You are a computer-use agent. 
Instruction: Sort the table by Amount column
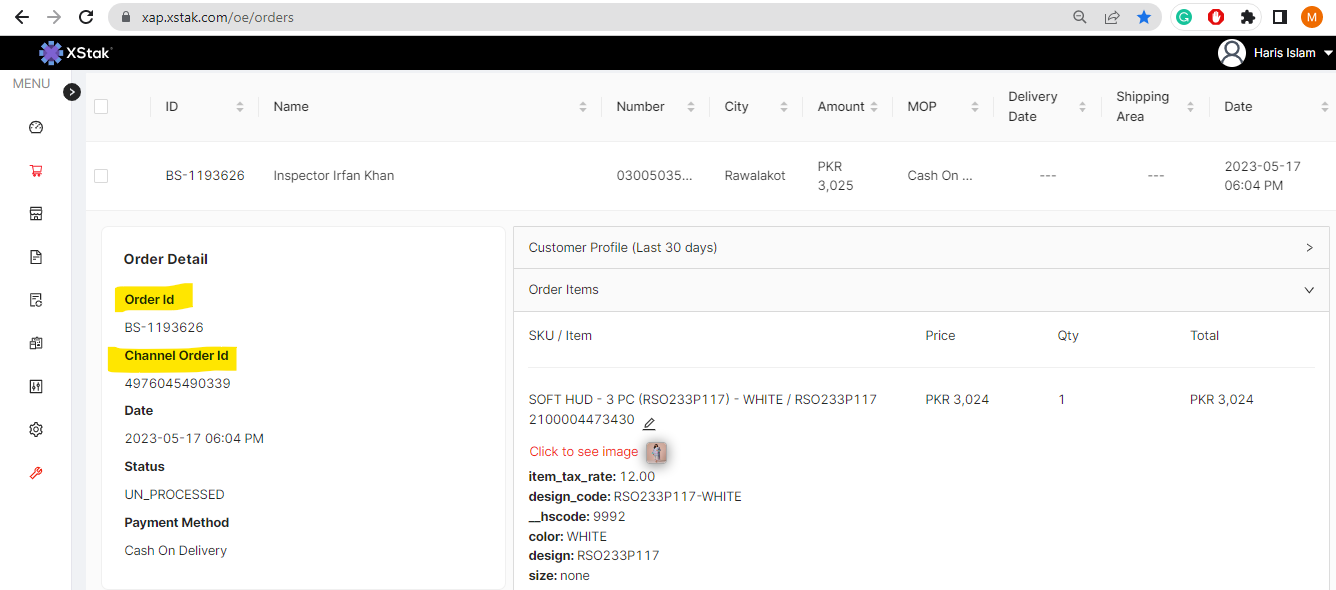tap(873, 107)
